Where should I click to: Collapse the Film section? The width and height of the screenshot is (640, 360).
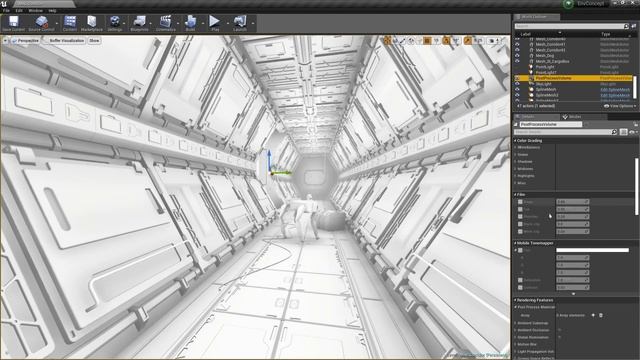pos(515,195)
